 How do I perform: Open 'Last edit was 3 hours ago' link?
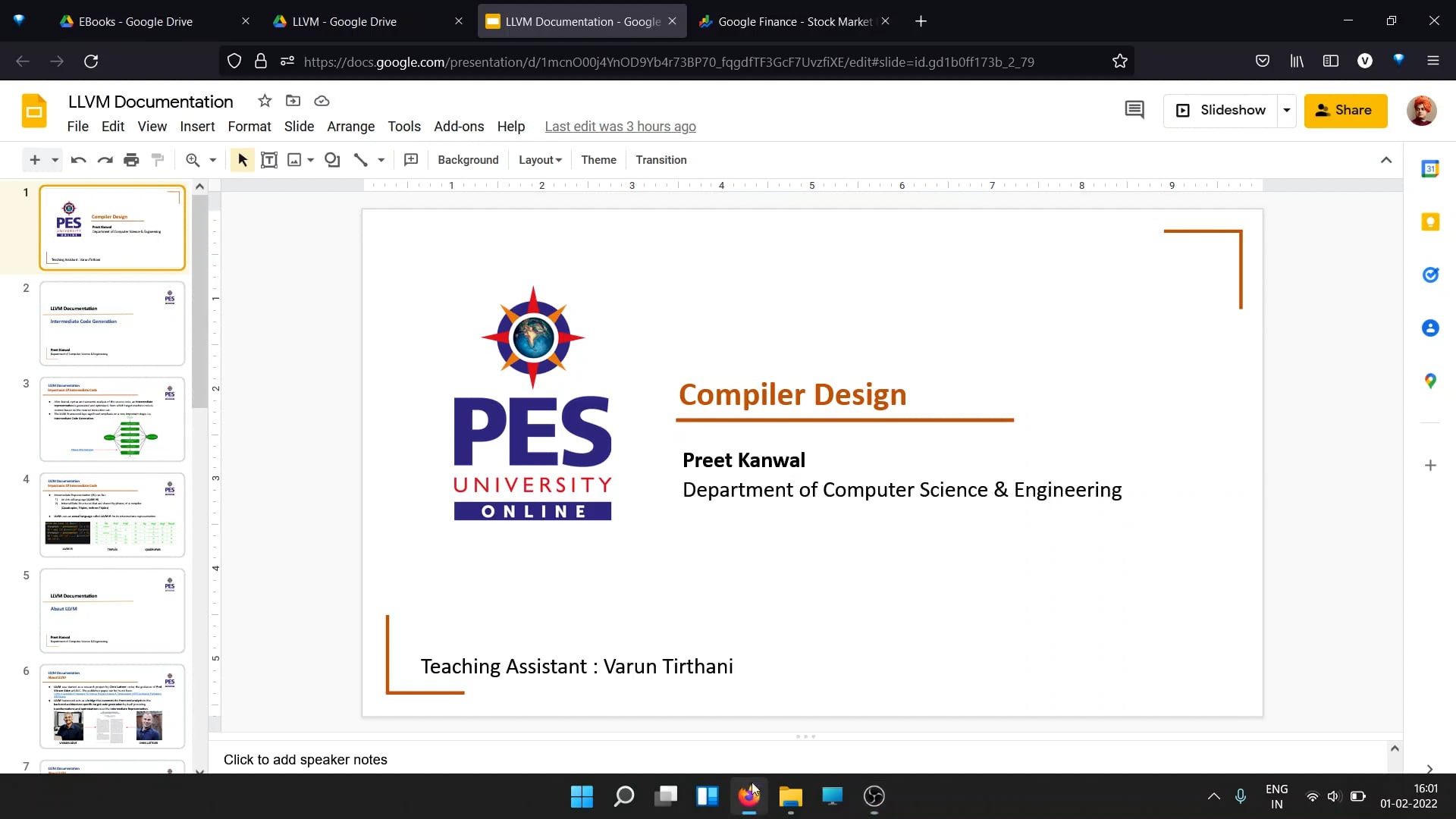pyautogui.click(x=620, y=127)
